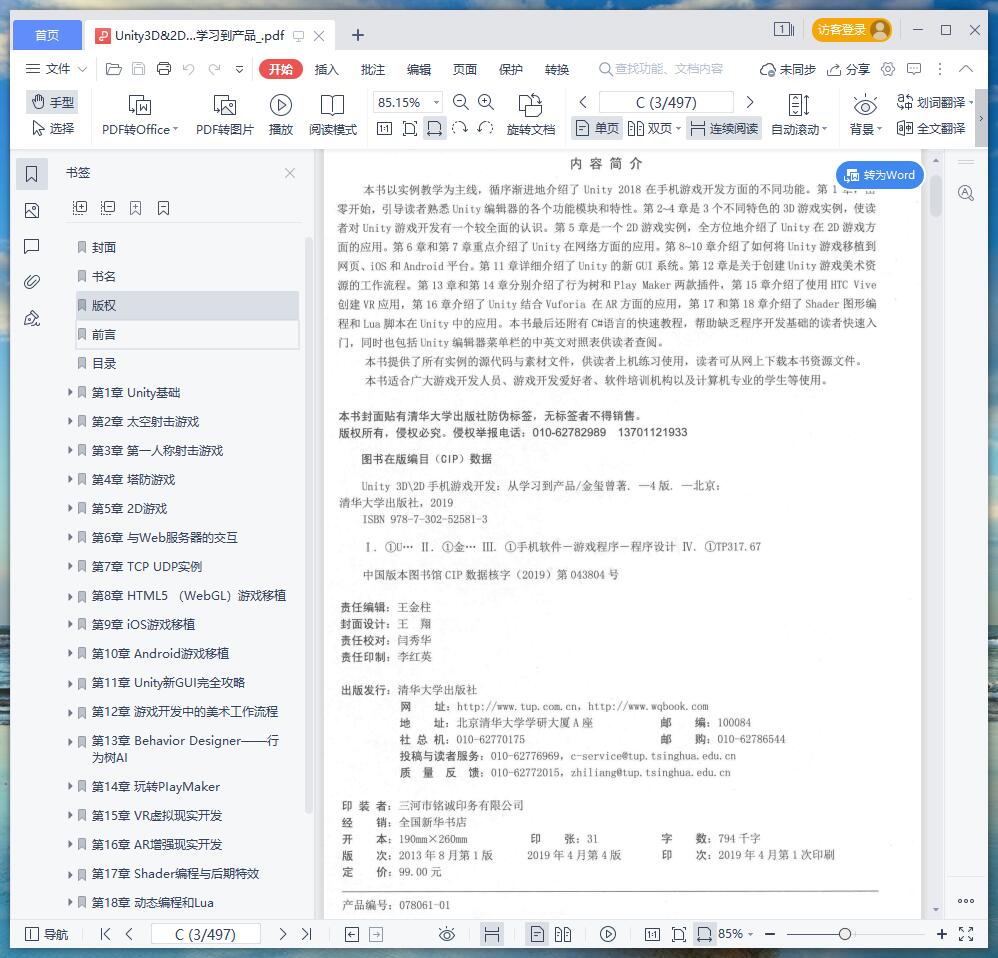Viewport: 998px width, 958px height.
Task: Click the actual size 1:1 toolbar icon
Action: pyautogui.click(x=384, y=129)
